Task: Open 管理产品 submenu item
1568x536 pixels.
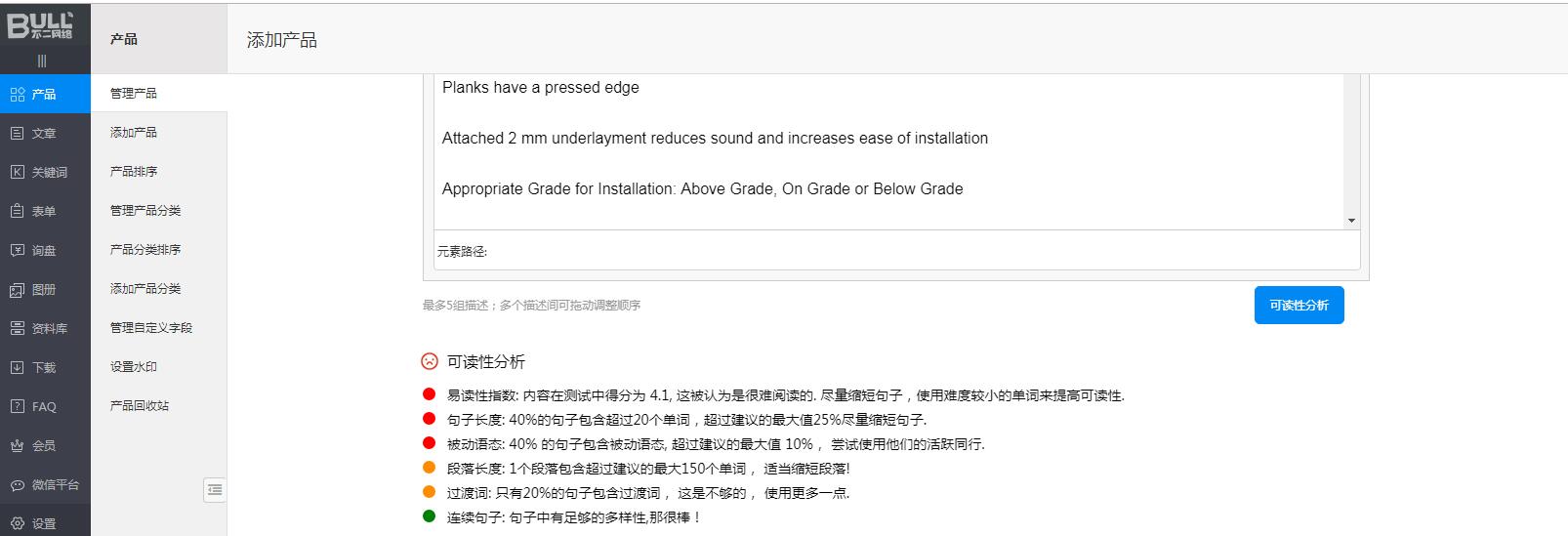Action: click(x=134, y=94)
